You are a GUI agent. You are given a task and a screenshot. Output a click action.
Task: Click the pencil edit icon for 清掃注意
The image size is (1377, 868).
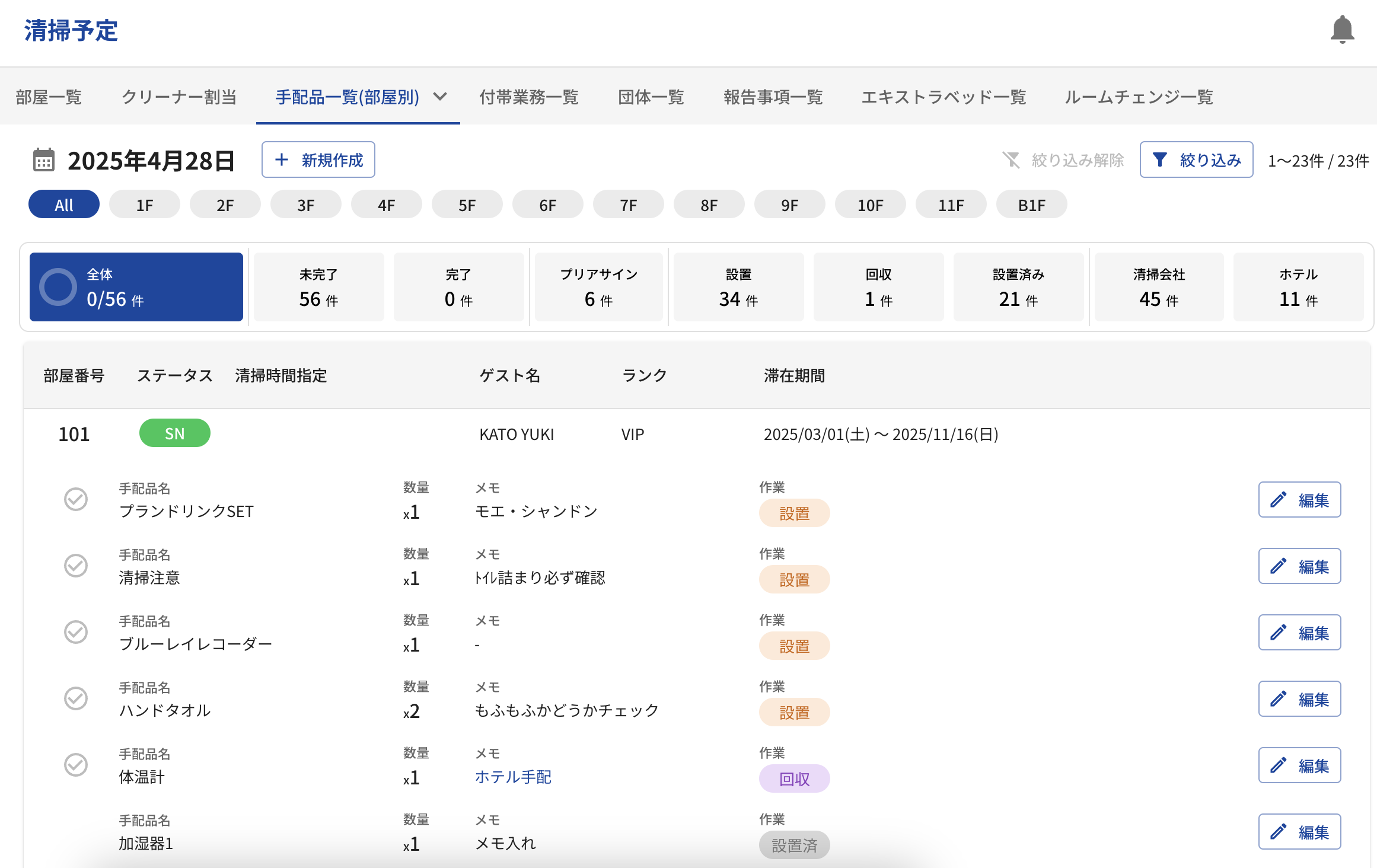click(x=1279, y=566)
